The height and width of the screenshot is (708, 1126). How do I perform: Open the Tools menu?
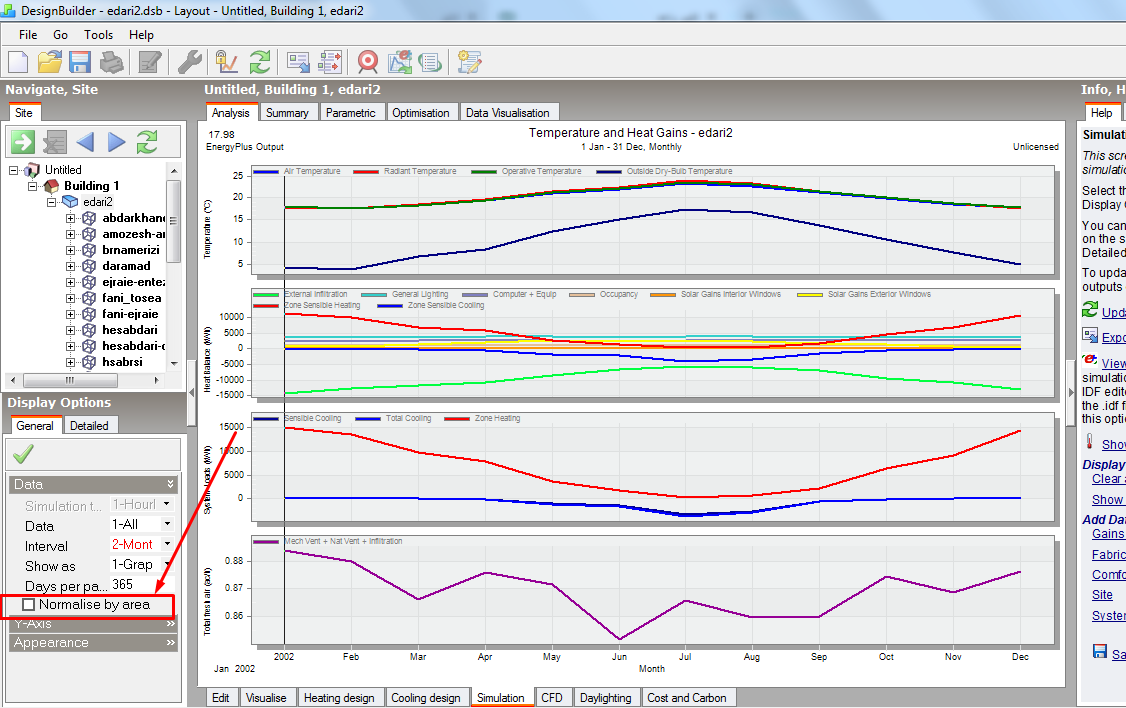tap(98, 34)
